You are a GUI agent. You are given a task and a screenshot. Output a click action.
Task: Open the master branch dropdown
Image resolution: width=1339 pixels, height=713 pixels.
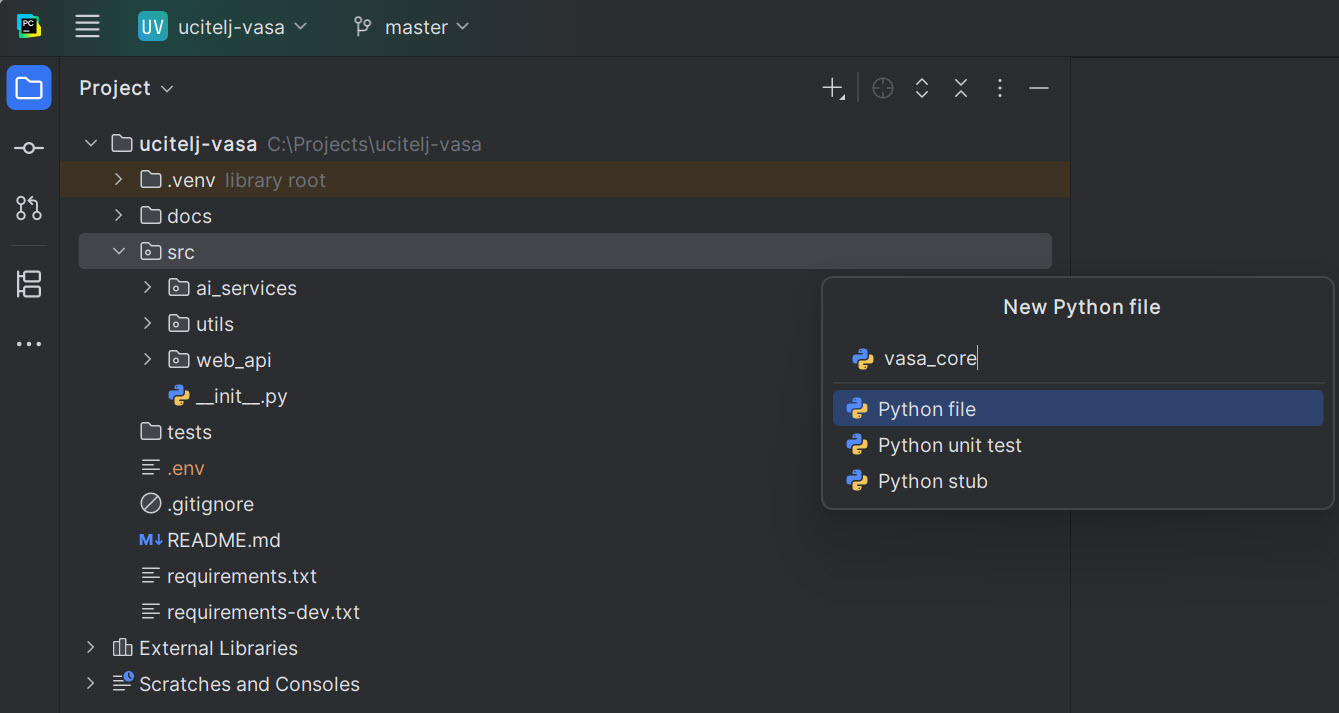(410, 27)
